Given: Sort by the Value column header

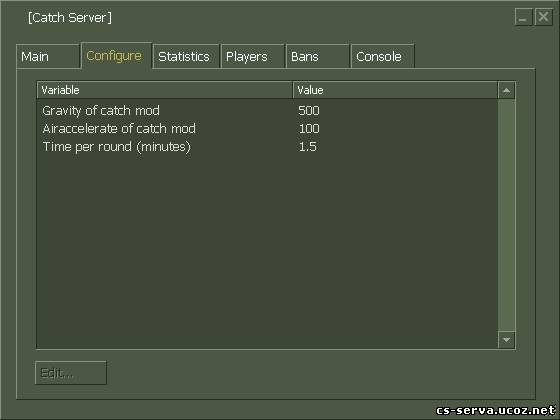Looking at the screenshot, I should click(395, 90).
